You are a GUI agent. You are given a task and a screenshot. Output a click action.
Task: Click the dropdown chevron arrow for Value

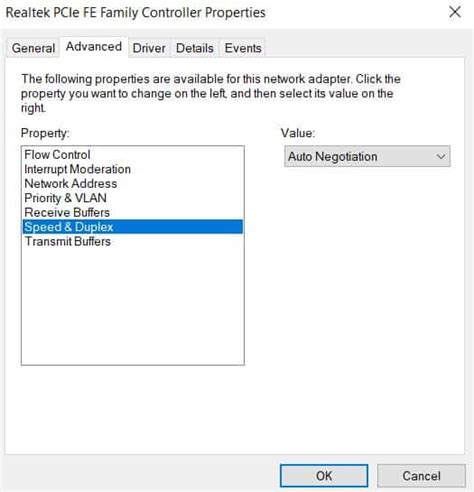[x=441, y=156]
